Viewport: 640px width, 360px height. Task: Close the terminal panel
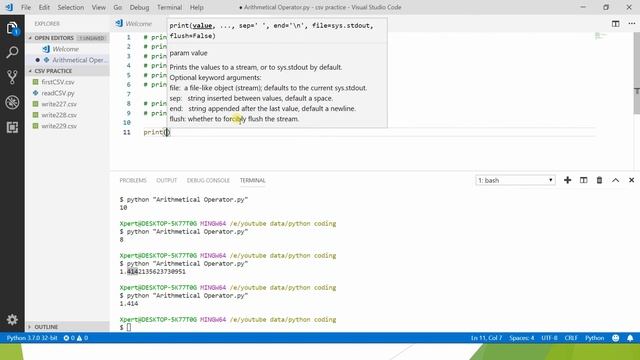click(631, 180)
